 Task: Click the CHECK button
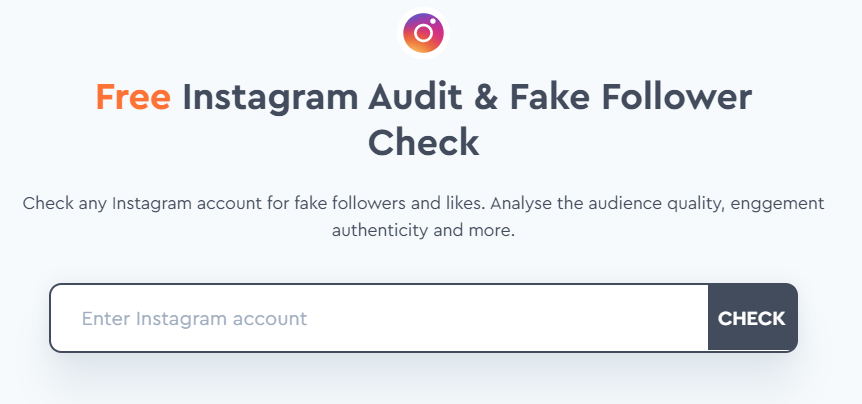(752, 318)
